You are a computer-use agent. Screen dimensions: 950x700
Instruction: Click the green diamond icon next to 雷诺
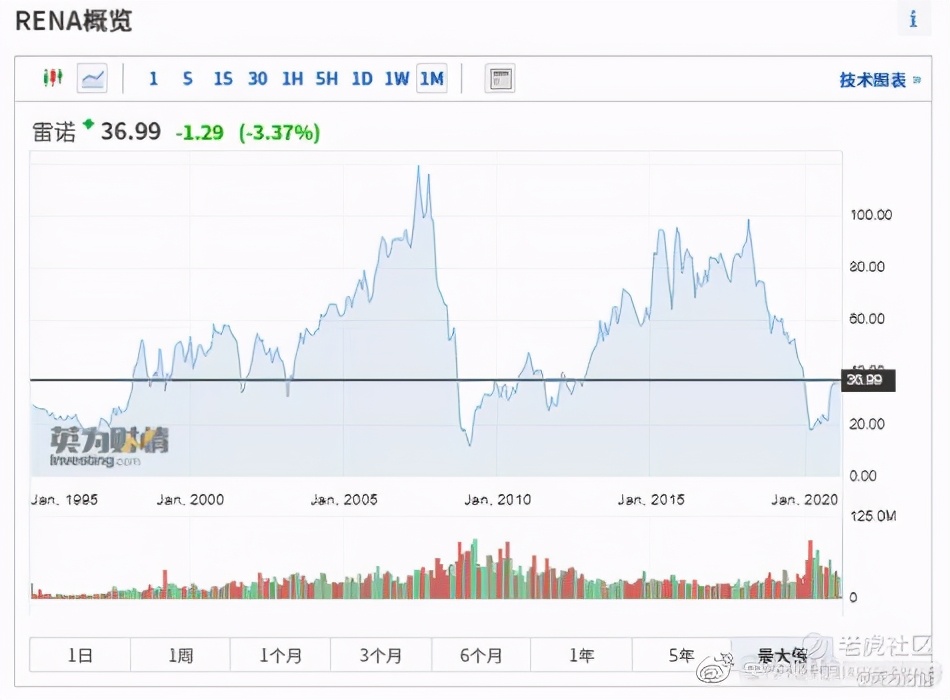tap(88, 124)
